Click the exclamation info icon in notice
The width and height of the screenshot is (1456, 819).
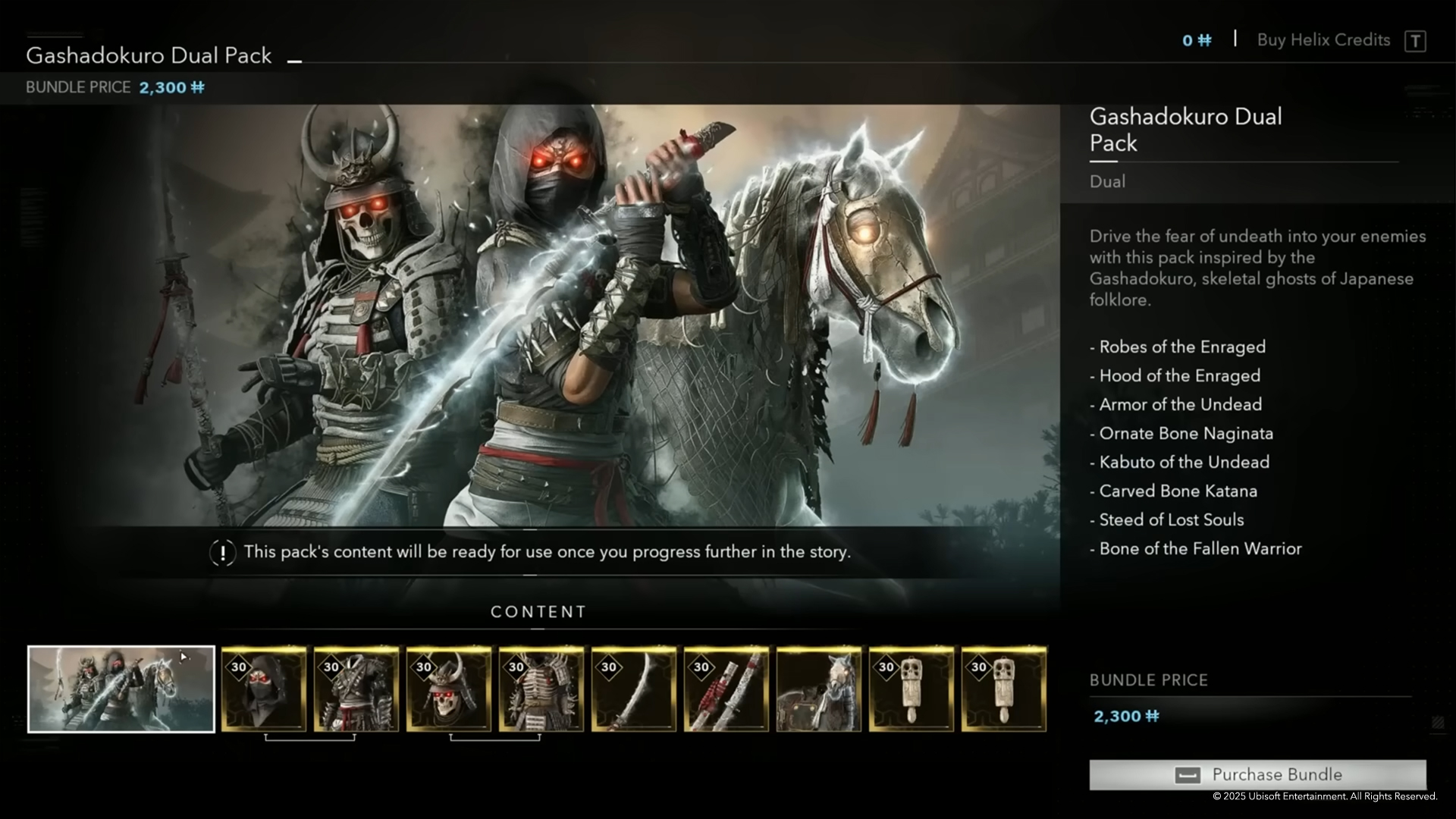223,553
